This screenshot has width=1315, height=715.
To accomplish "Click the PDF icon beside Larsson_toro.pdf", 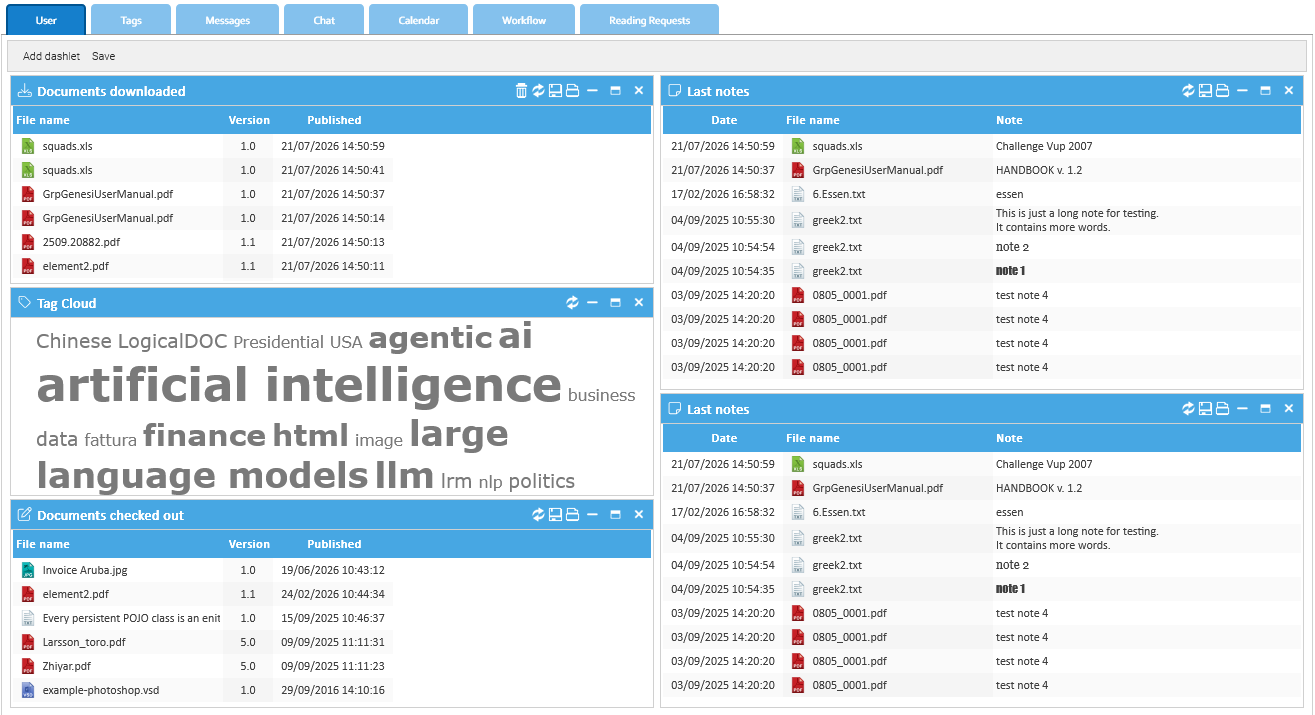I will tap(28, 642).
